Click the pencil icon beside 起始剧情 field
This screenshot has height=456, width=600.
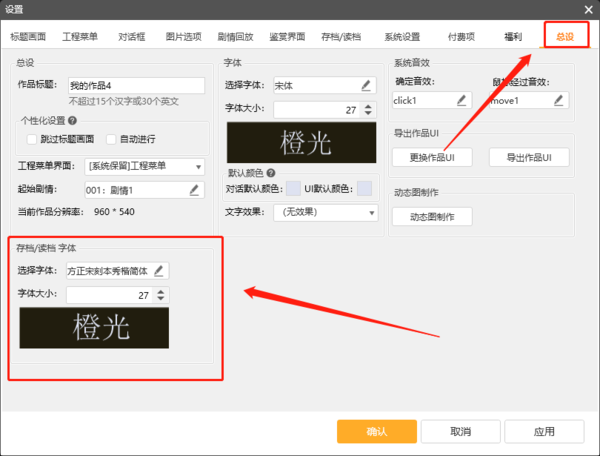click(194, 189)
